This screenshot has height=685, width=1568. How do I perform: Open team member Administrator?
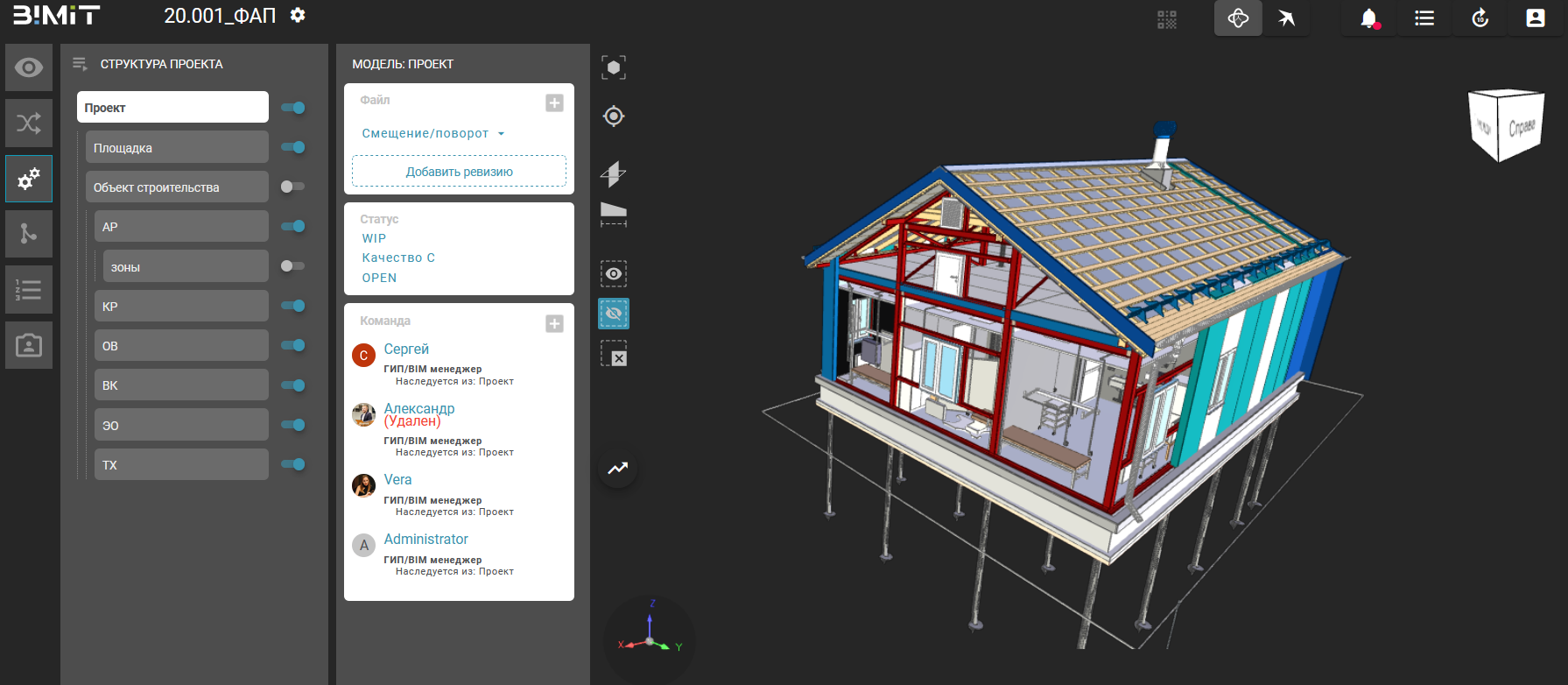pos(425,539)
